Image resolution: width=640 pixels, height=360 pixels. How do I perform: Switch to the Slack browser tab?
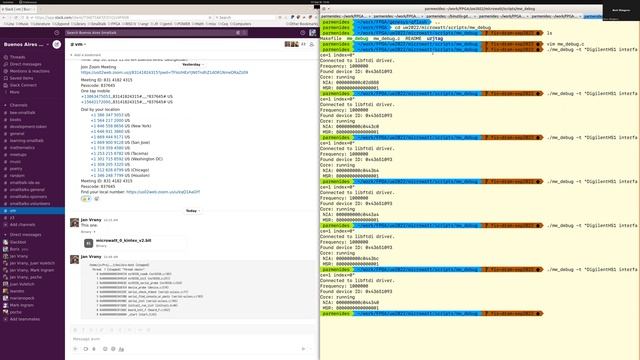click(18, 9)
